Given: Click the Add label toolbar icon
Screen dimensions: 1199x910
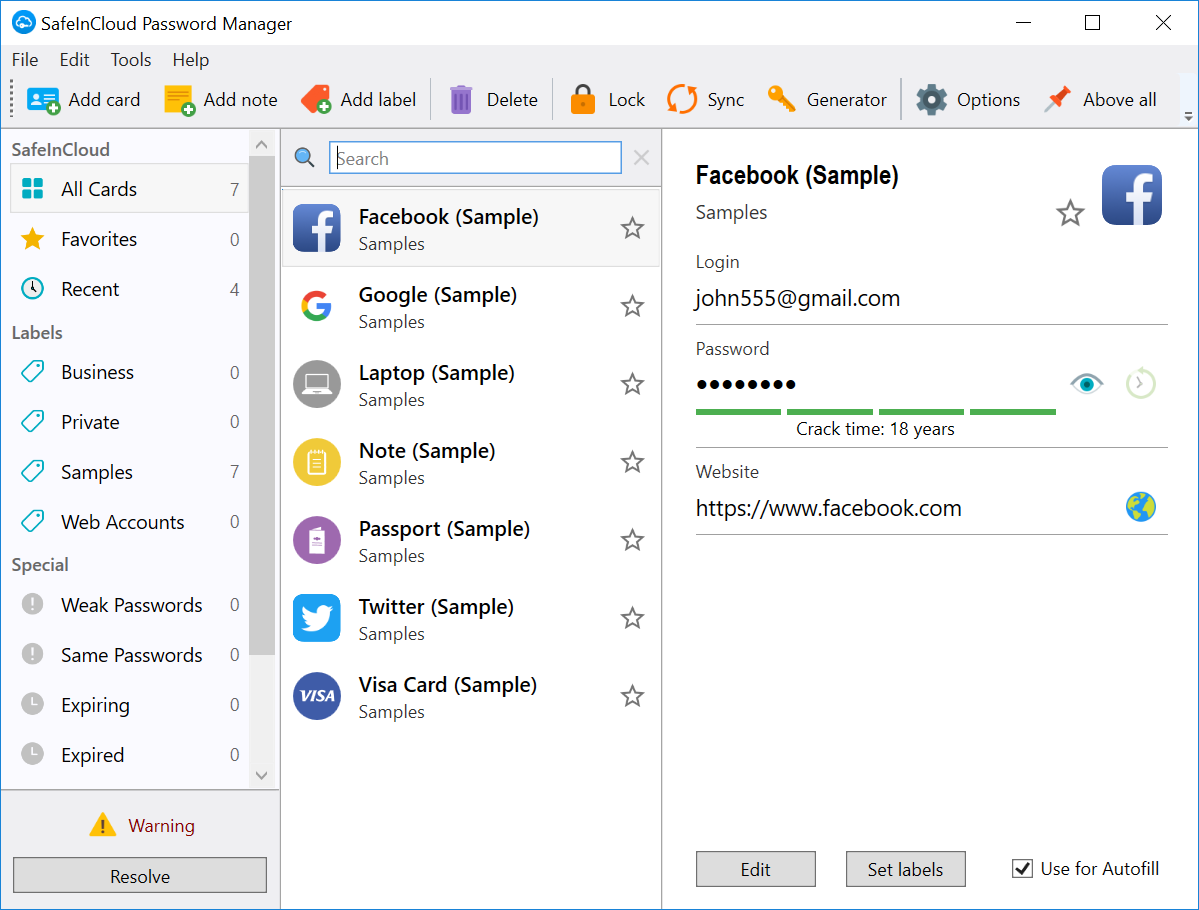Looking at the screenshot, I should [316, 99].
